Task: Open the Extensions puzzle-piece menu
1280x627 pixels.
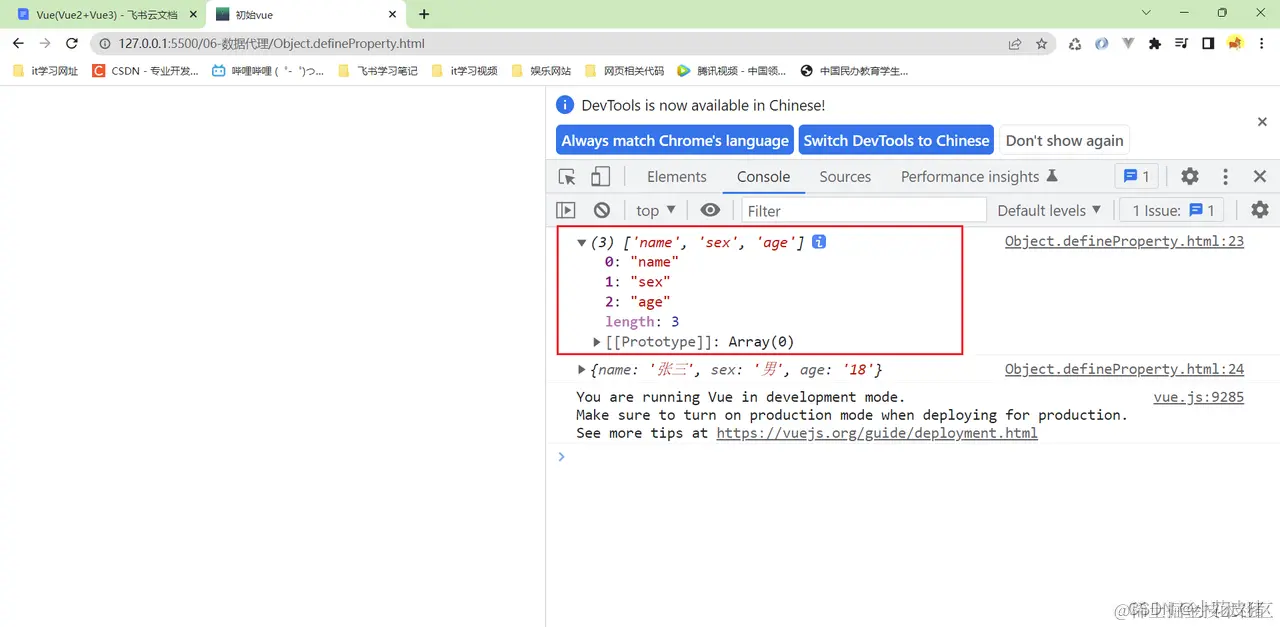Action: tap(1155, 44)
